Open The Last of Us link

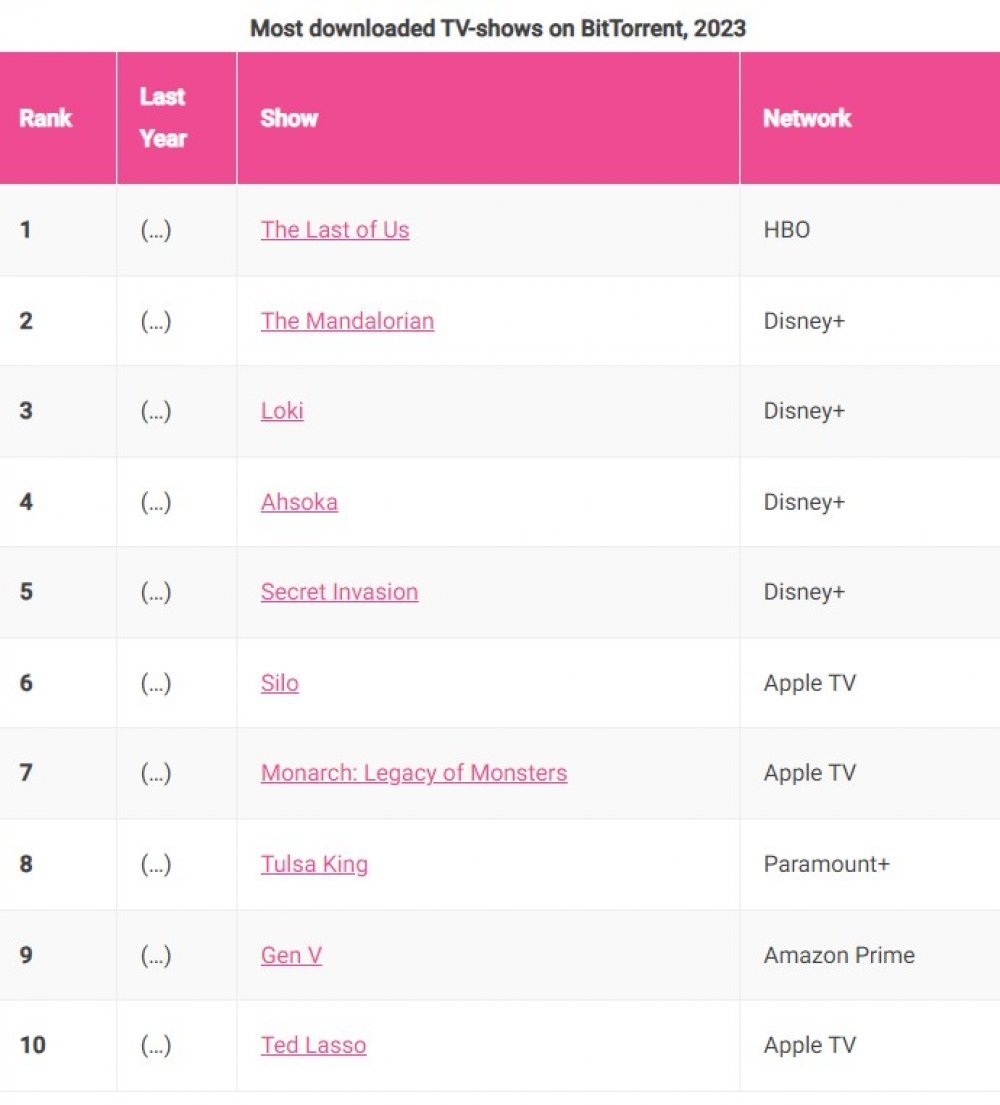coord(335,230)
